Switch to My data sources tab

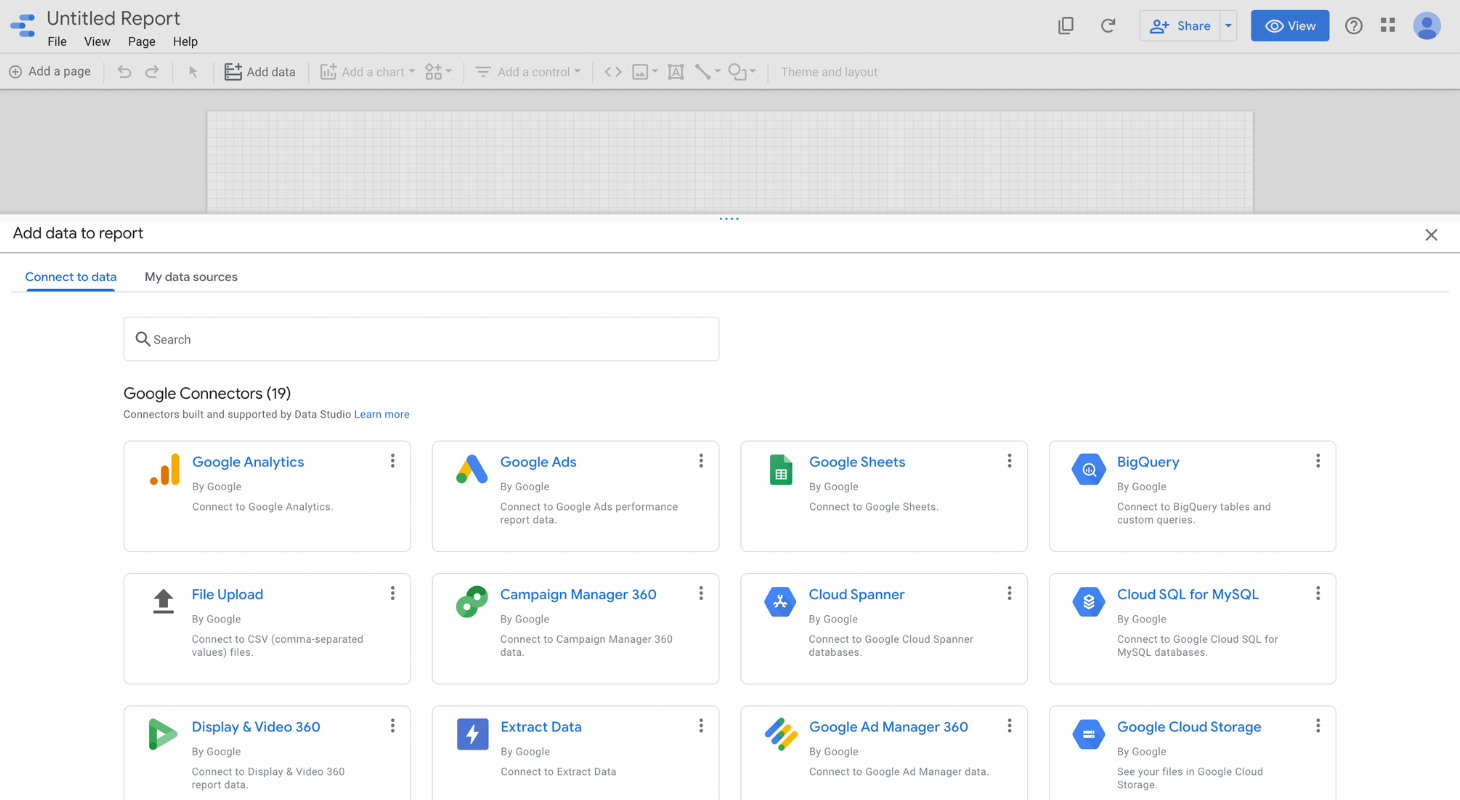point(191,277)
